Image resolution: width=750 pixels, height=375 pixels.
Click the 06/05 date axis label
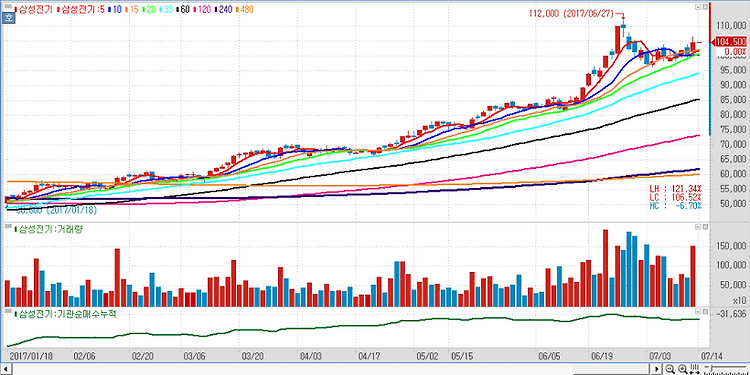point(549,356)
